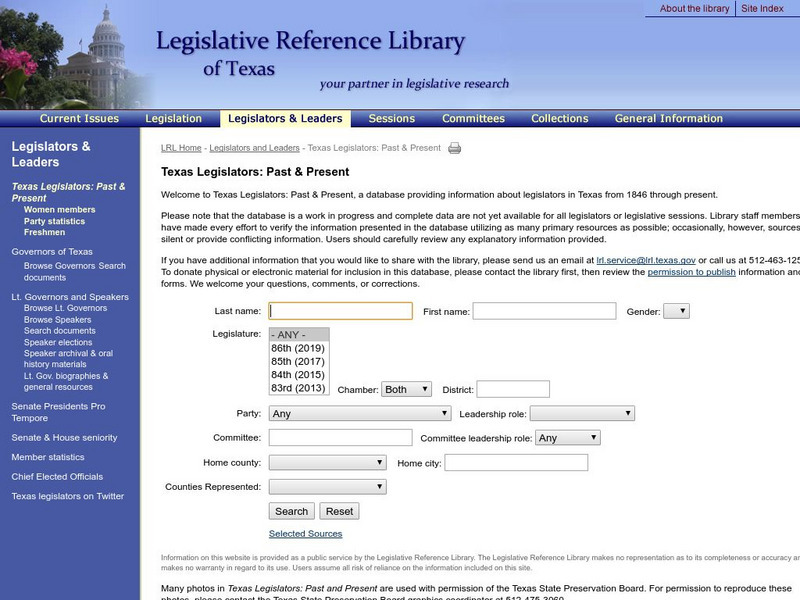Image resolution: width=800 pixels, height=600 pixels.
Task: Expand the Home county dropdown
Action: tap(327, 463)
